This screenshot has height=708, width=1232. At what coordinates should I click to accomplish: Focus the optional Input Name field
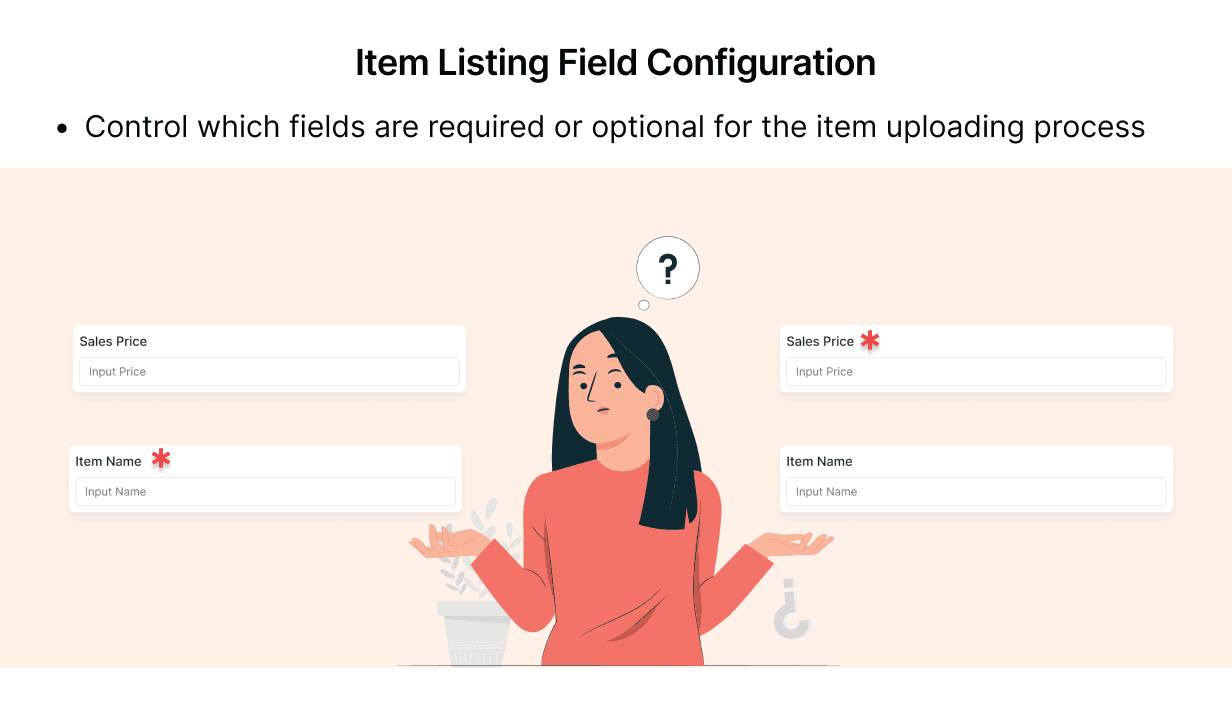click(976, 492)
